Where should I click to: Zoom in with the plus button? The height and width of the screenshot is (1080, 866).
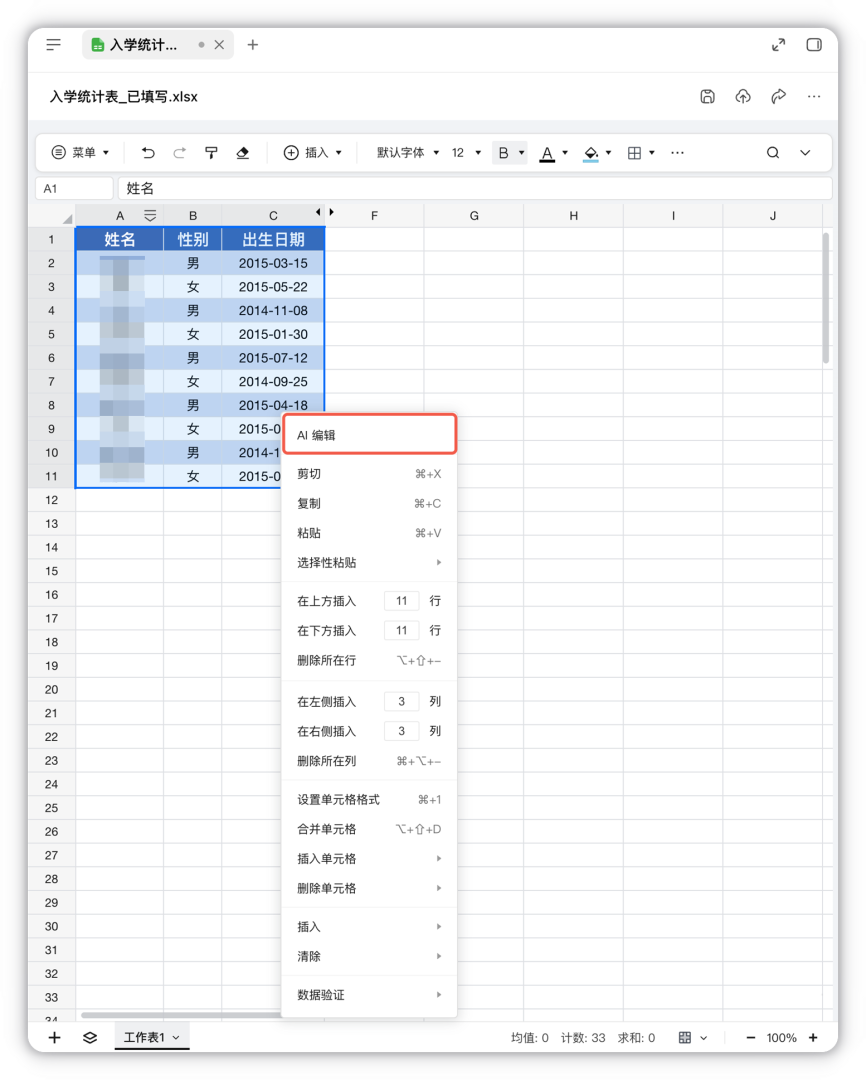click(814, 1037)
